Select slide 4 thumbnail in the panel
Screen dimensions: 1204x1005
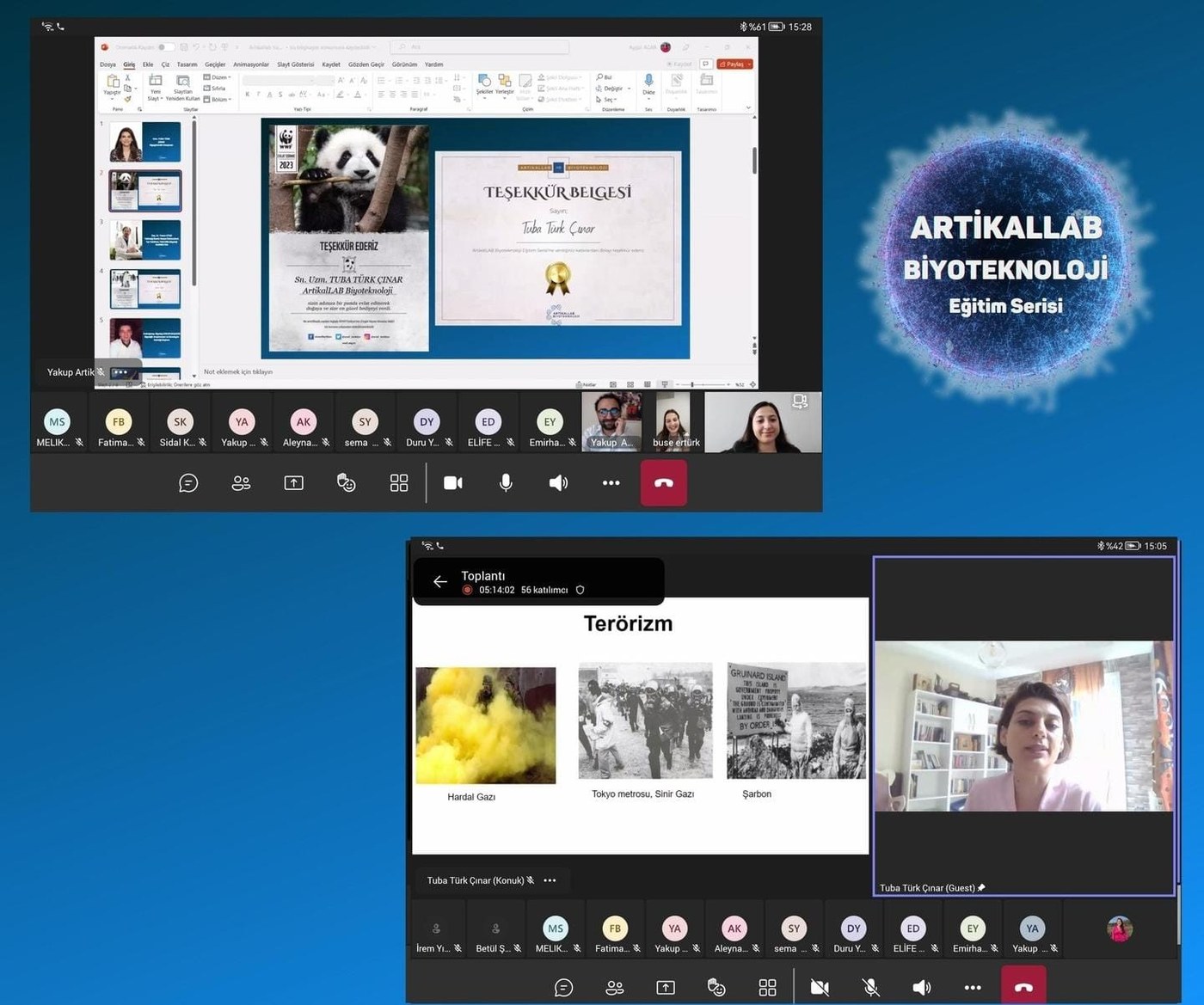pos(145,289)
